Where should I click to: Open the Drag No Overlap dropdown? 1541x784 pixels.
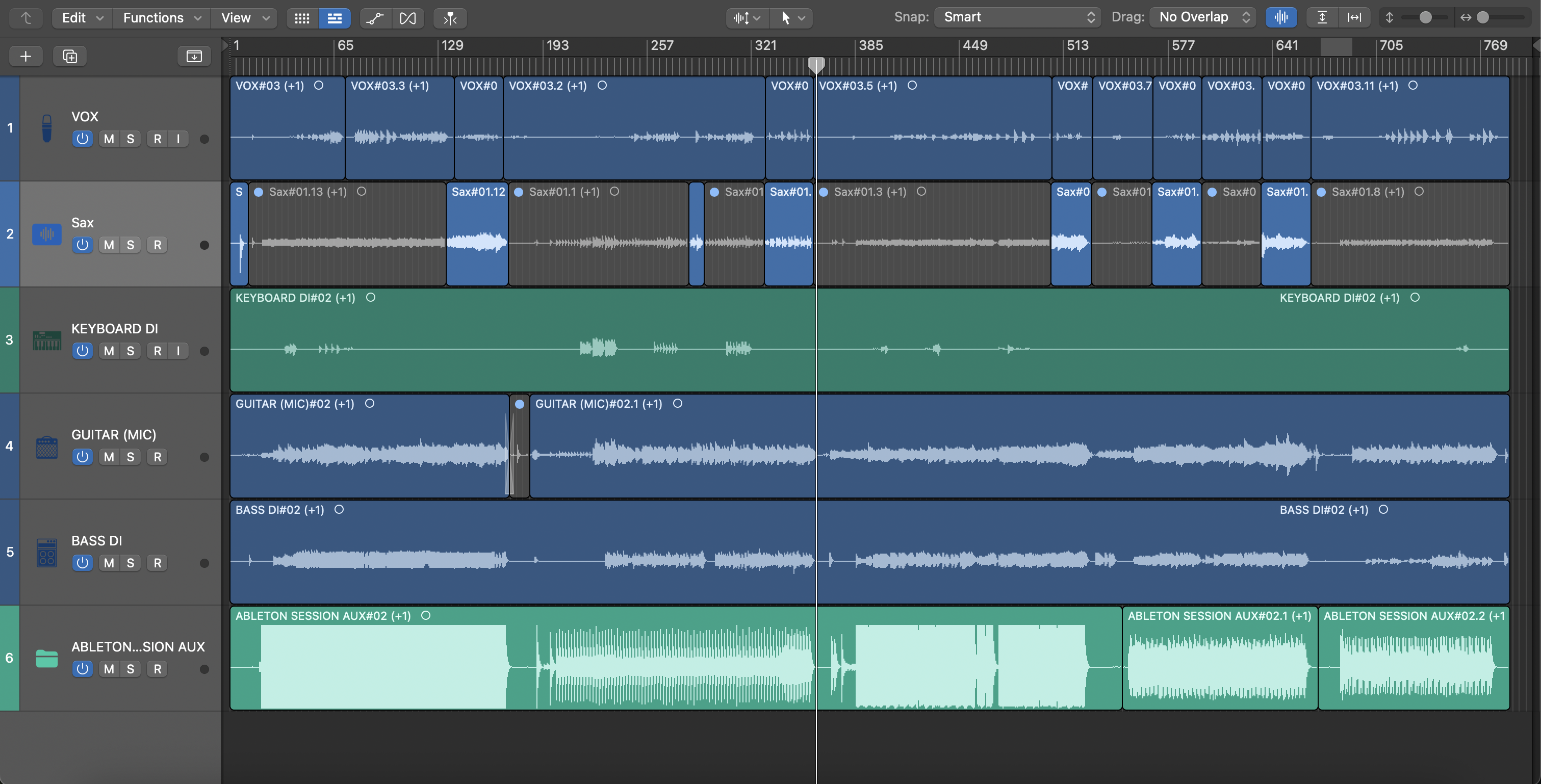click(1203, 17)
